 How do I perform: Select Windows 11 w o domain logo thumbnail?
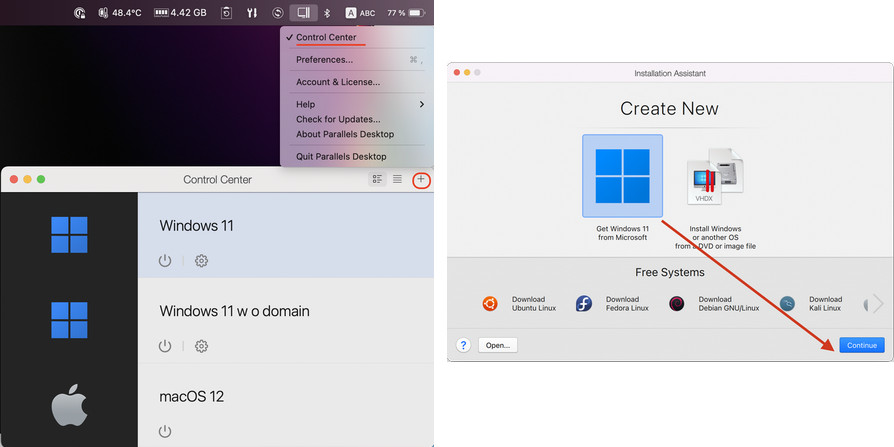click(69, 320)
